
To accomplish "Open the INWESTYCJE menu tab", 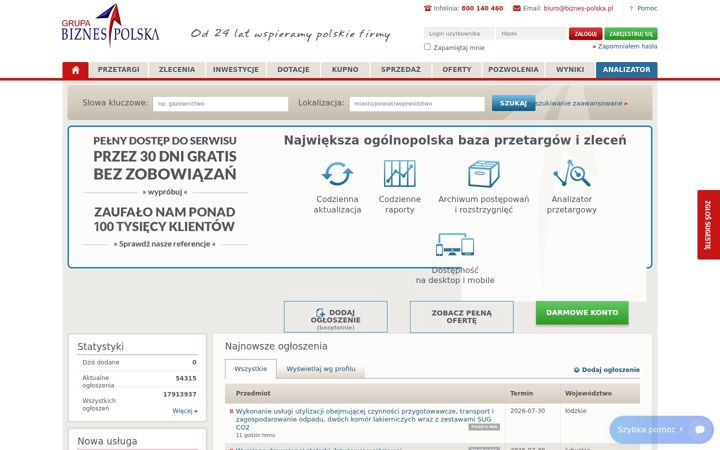I will 236,70.
